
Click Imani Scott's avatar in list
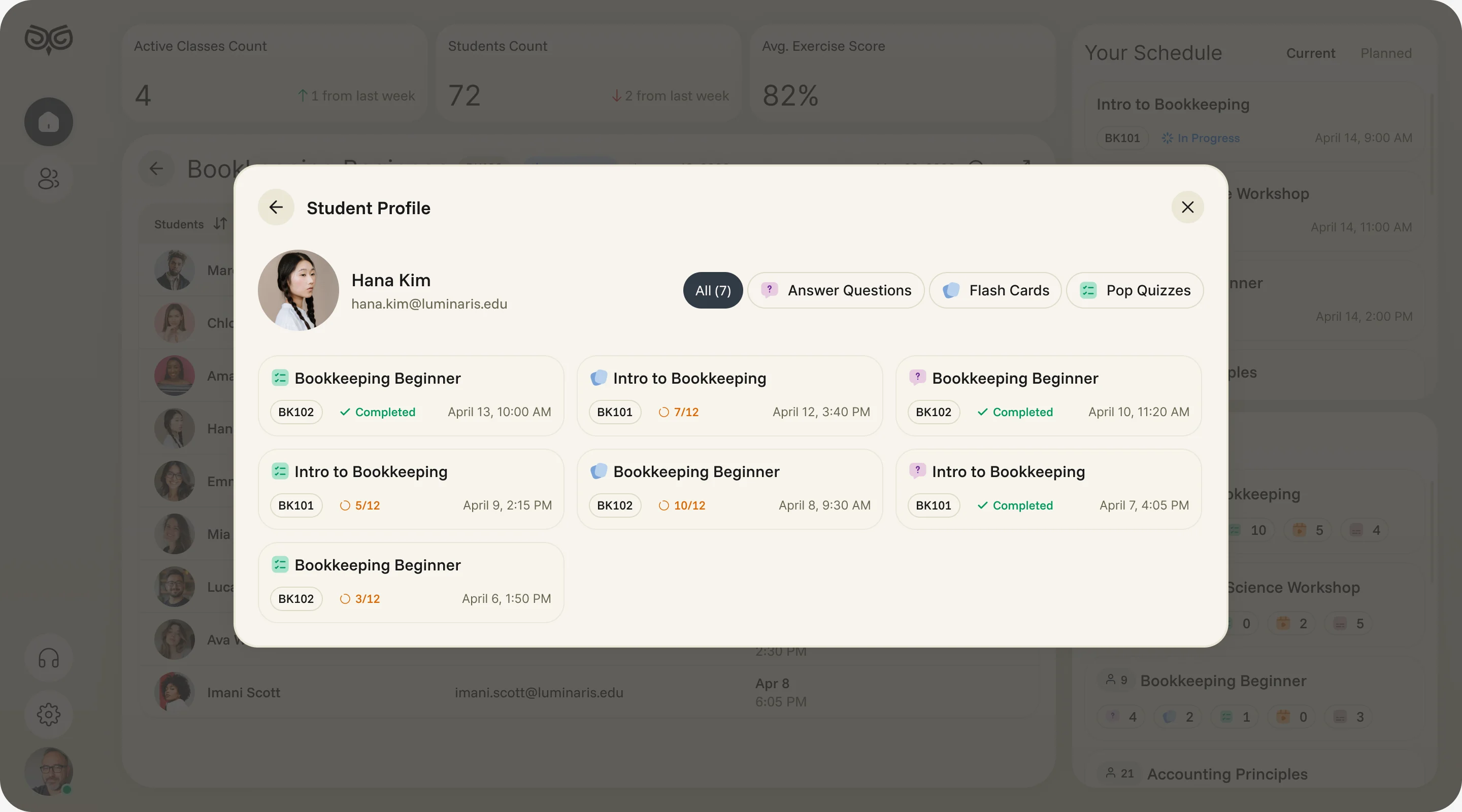[174, 692]
